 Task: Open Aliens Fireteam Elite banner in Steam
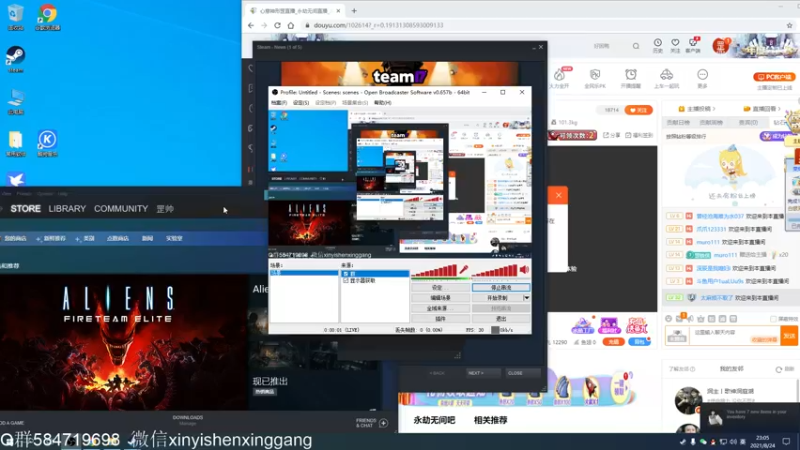point(124,342)
